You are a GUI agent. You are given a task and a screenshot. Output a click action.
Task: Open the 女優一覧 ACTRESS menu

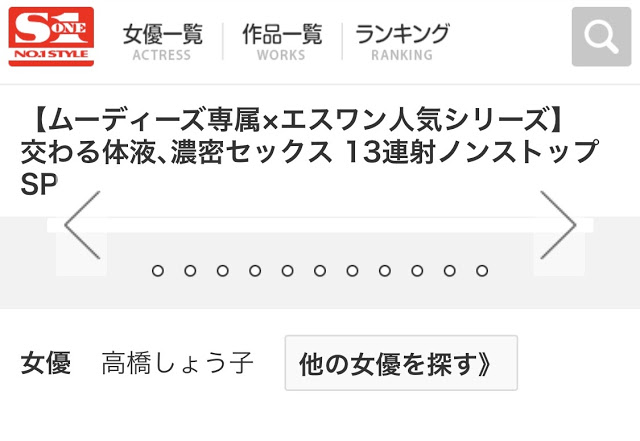(x=162, y=41)
